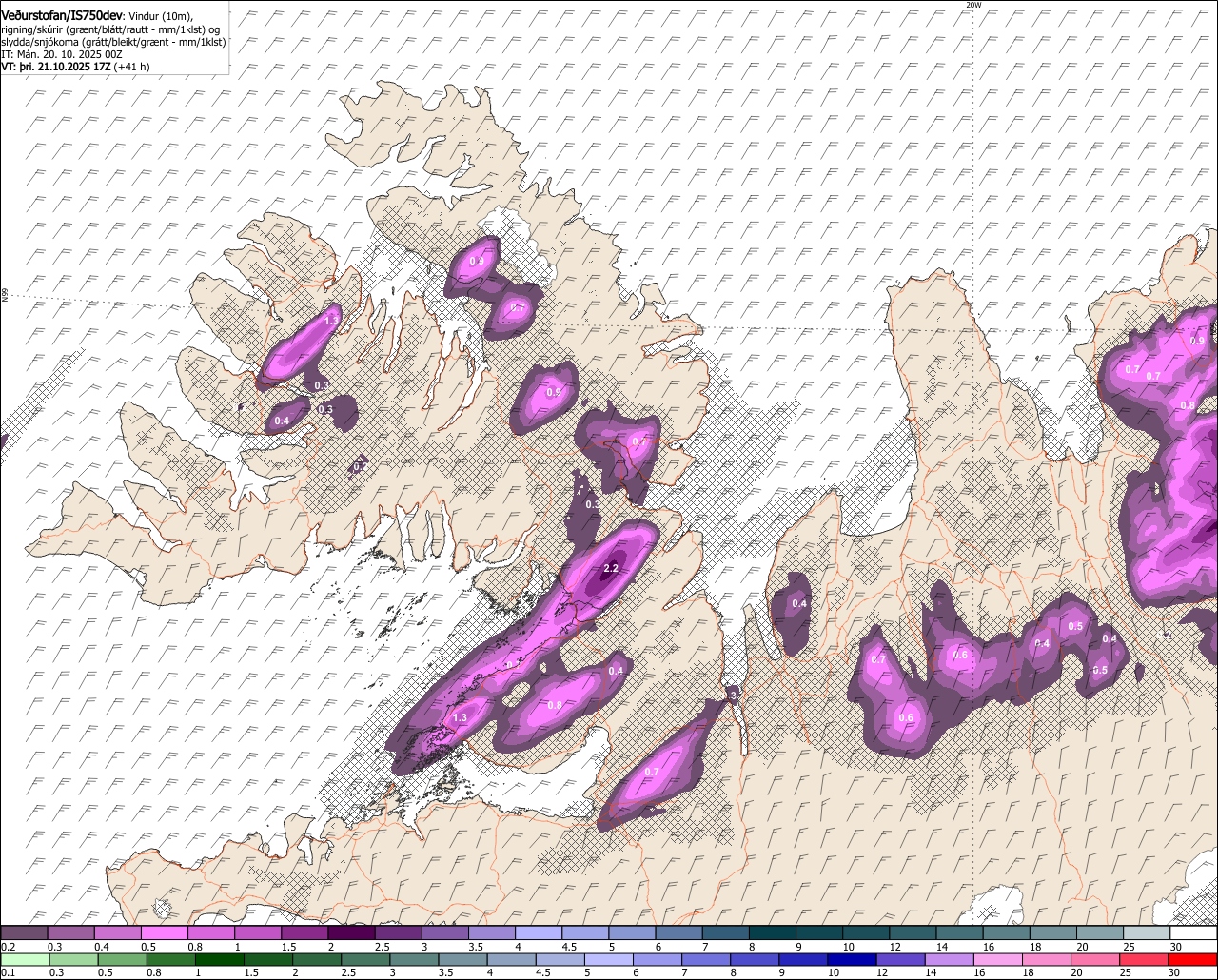Click the '25' label on the snow legend
The width and height of the screenshot is (1218, 980).
pyautogui.click(x=1130, y=947)
